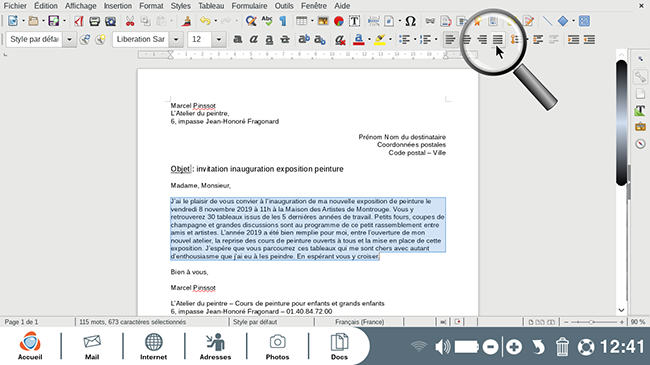Expand bullet list style options

pos(415,39)
